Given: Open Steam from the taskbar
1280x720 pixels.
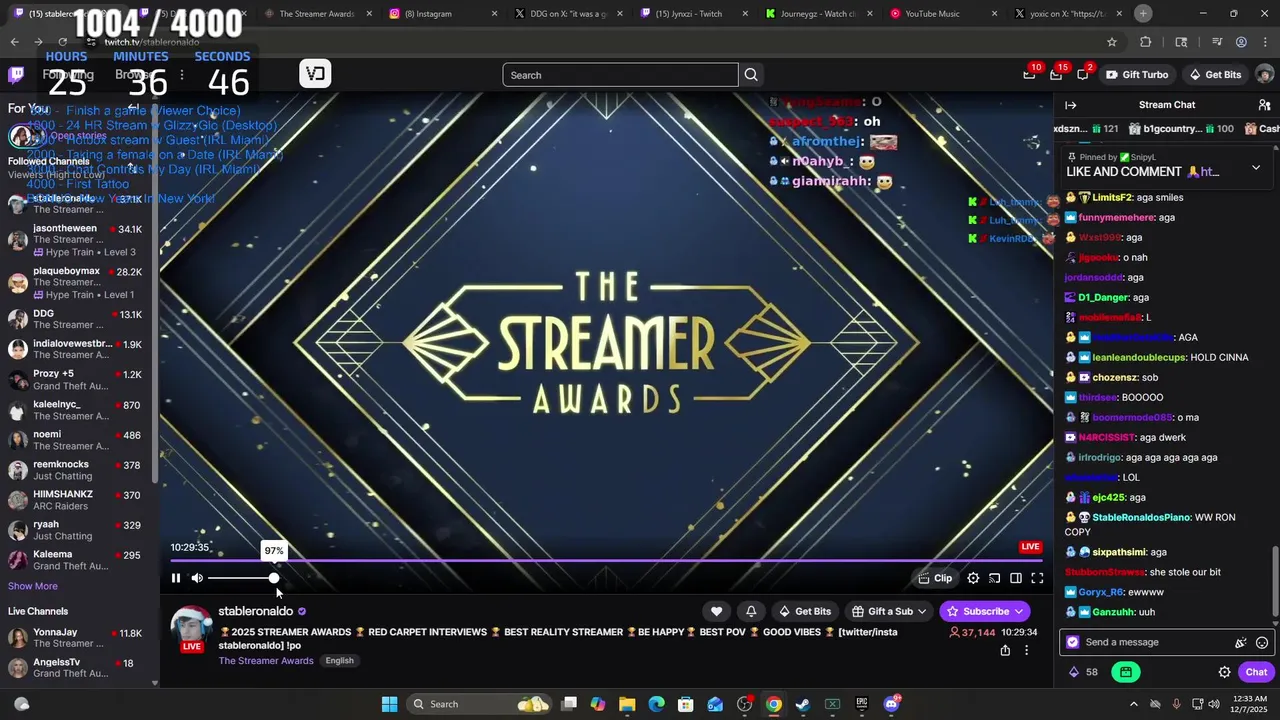Looking at the screenshot, I should (803, 704).
